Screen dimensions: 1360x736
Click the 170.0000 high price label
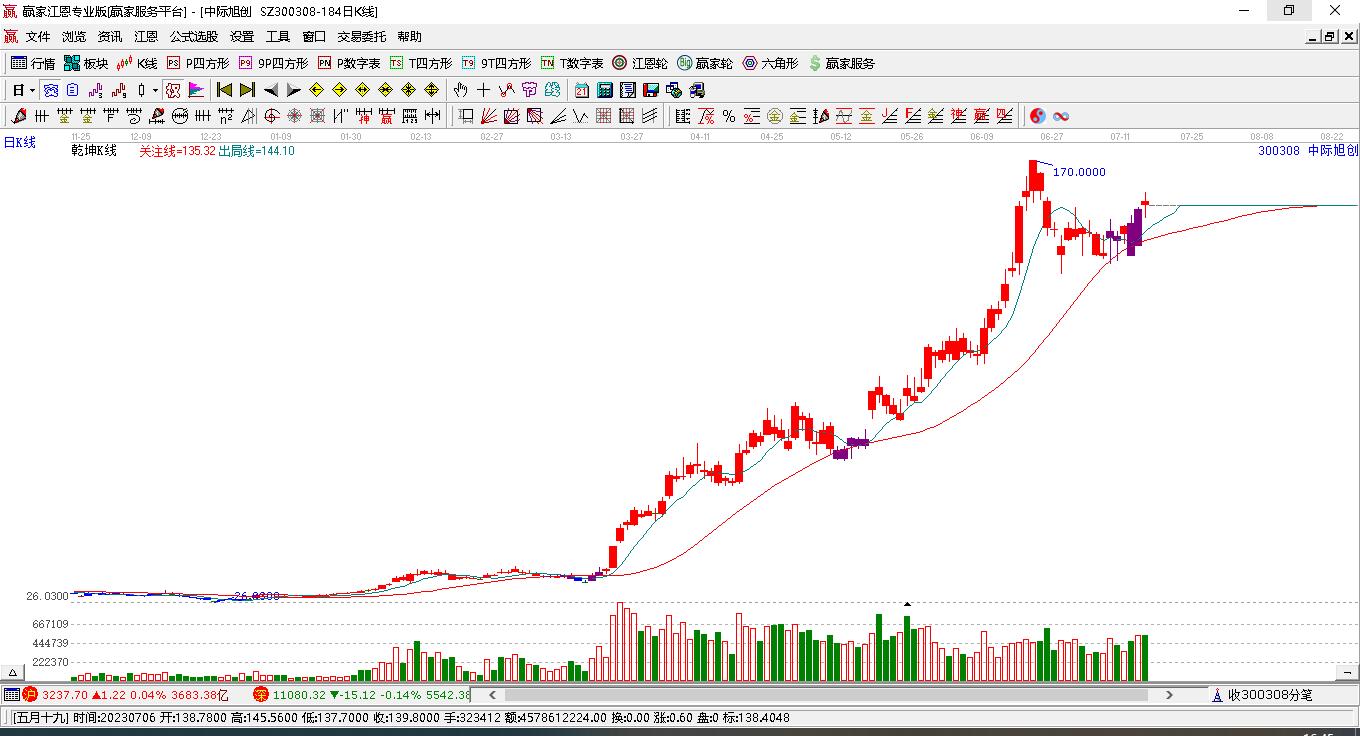tap(1080, 172)
